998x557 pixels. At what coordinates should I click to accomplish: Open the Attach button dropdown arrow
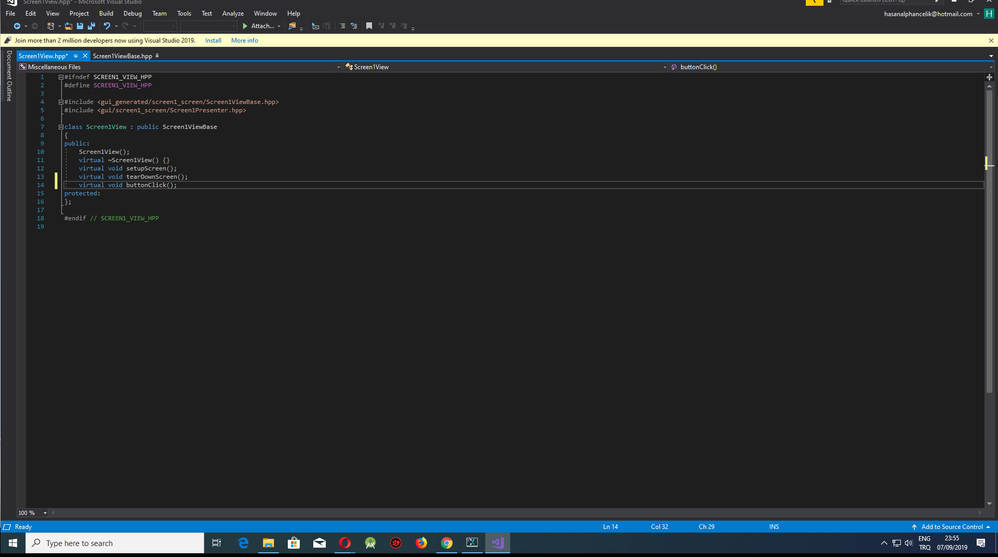tap(279, 26)
